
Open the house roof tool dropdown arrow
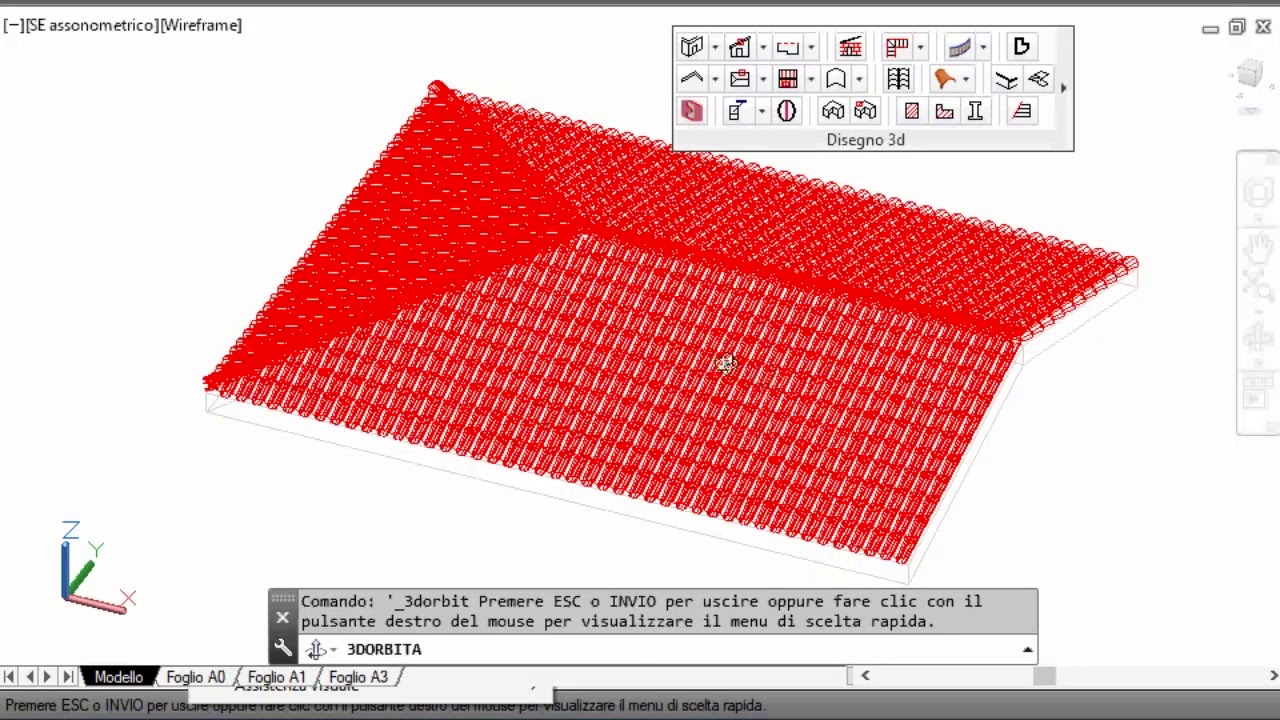tap(762, 48)
